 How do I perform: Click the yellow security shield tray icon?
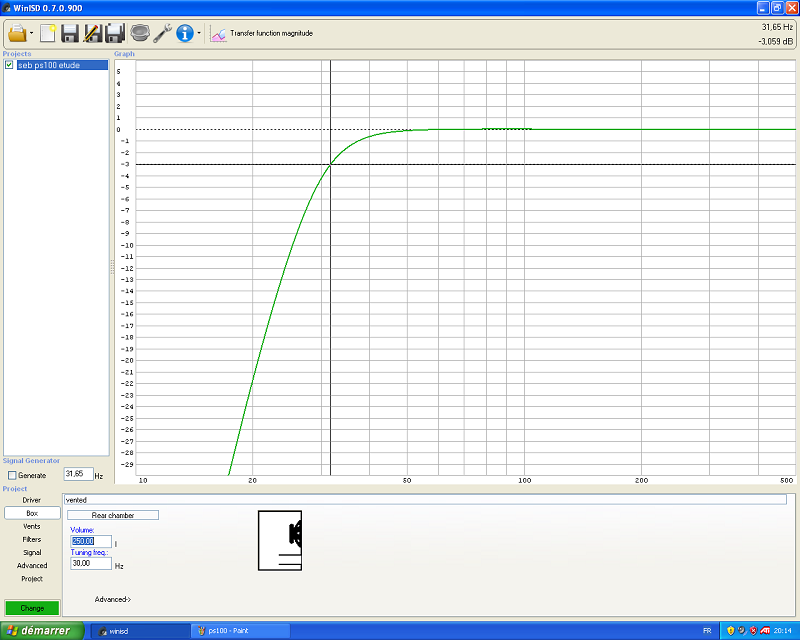pos(731,631)
